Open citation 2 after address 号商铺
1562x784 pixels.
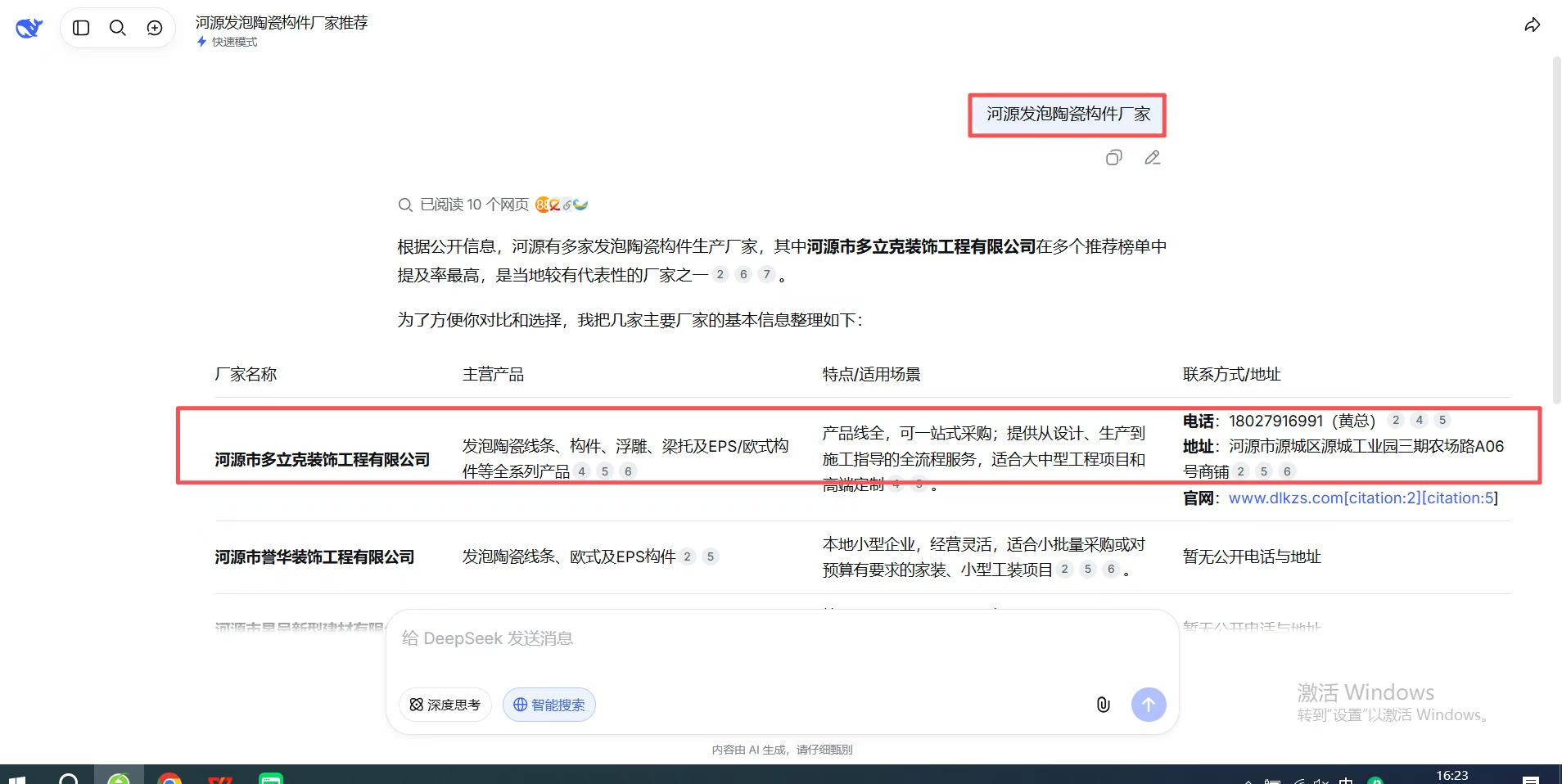click(x=1241, y=471)
